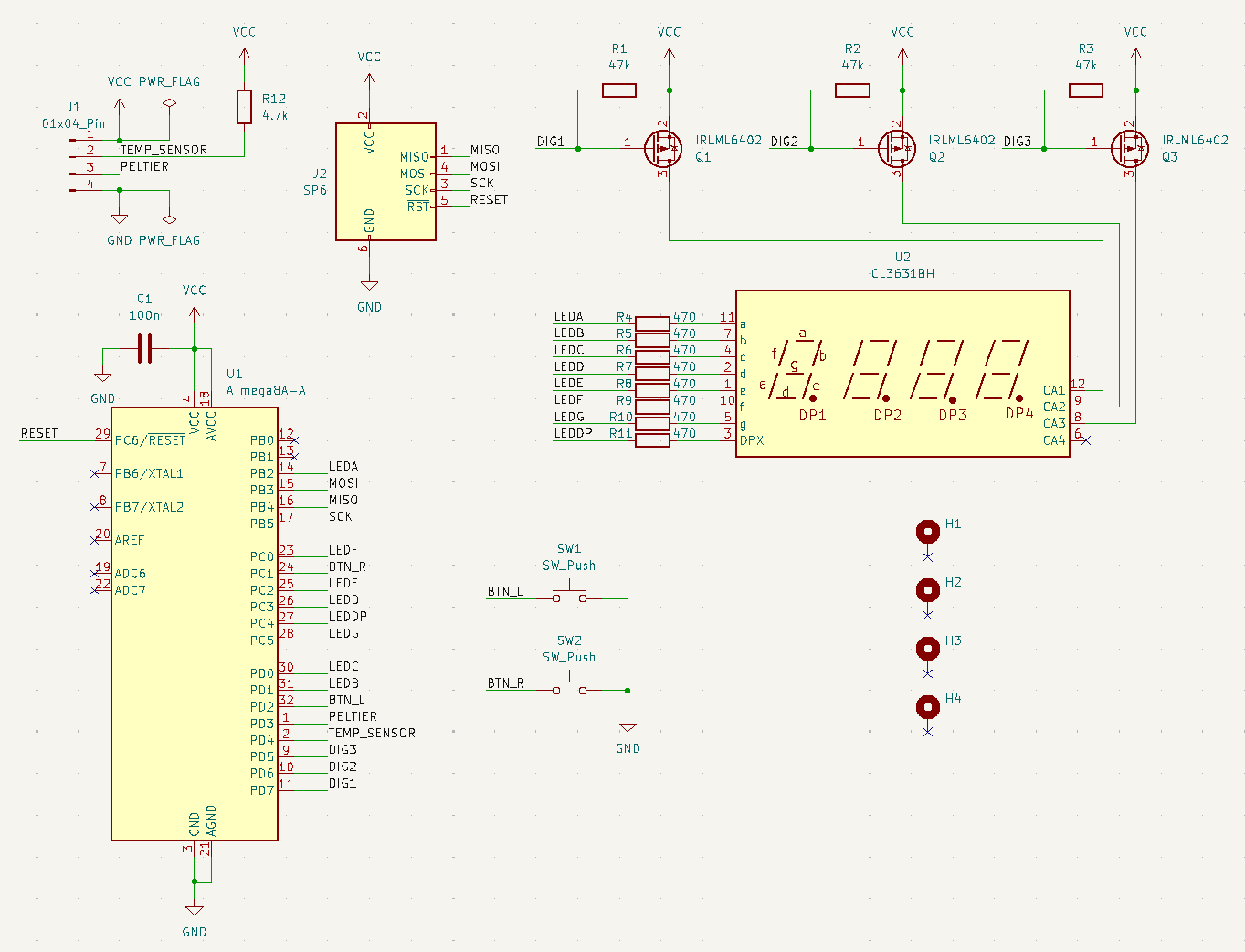1245x952 pixels.
Task: Select the C1 capacitor symbol
Action: point(144,348)
